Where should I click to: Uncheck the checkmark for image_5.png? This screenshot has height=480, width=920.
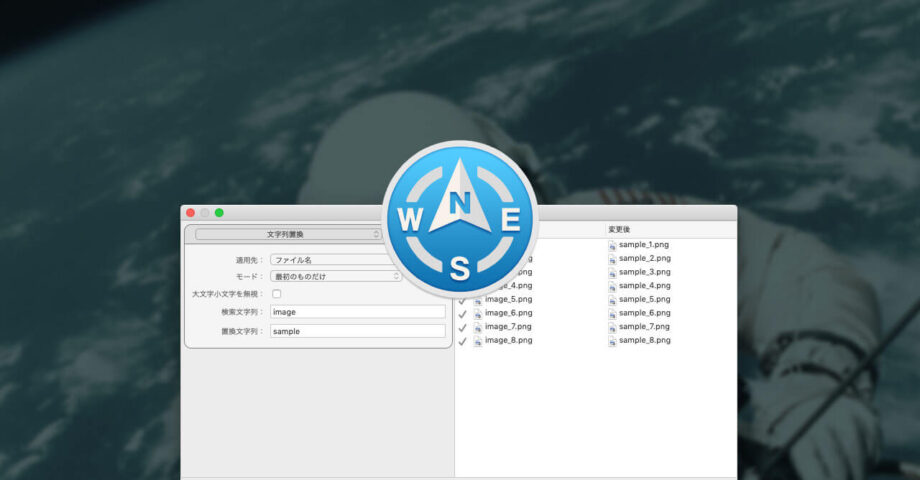pos(462,300)
